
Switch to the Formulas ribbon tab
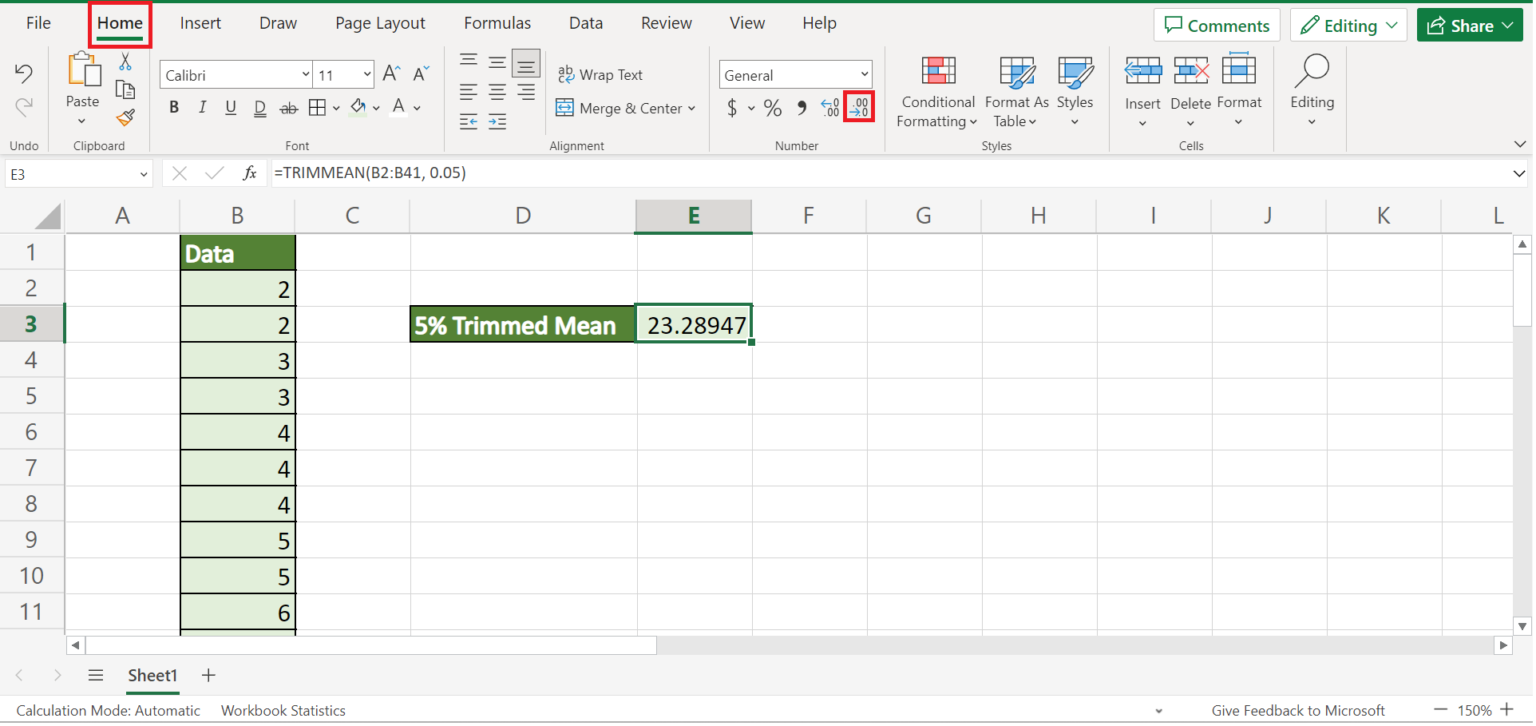point(497,22)
